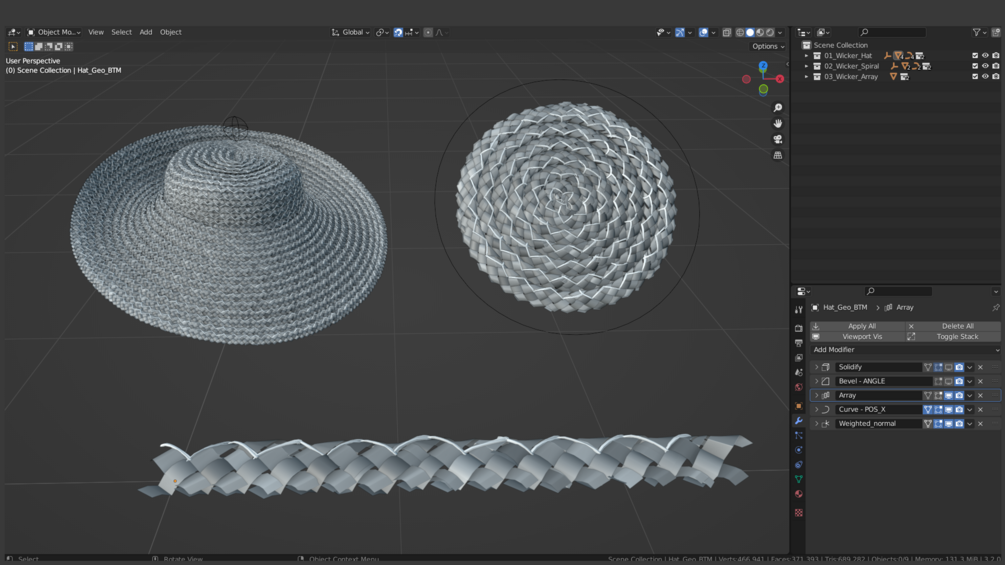Image resolution: width=1005 pixels, height=565 pixels.
Task: Open the Modifier properties wrench tab
Action: click(799, 420)
